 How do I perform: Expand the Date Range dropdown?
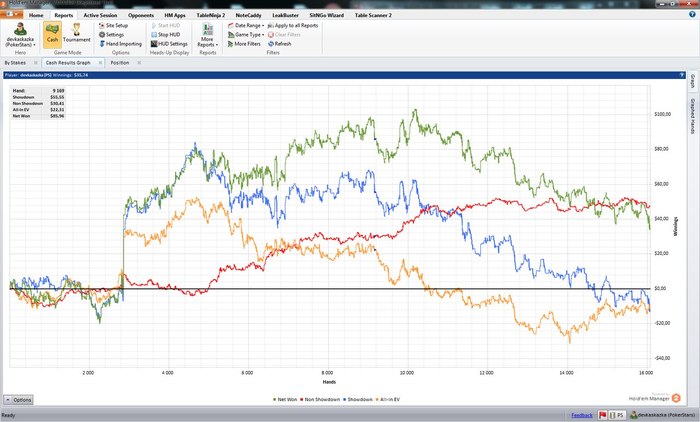[263, 25]
